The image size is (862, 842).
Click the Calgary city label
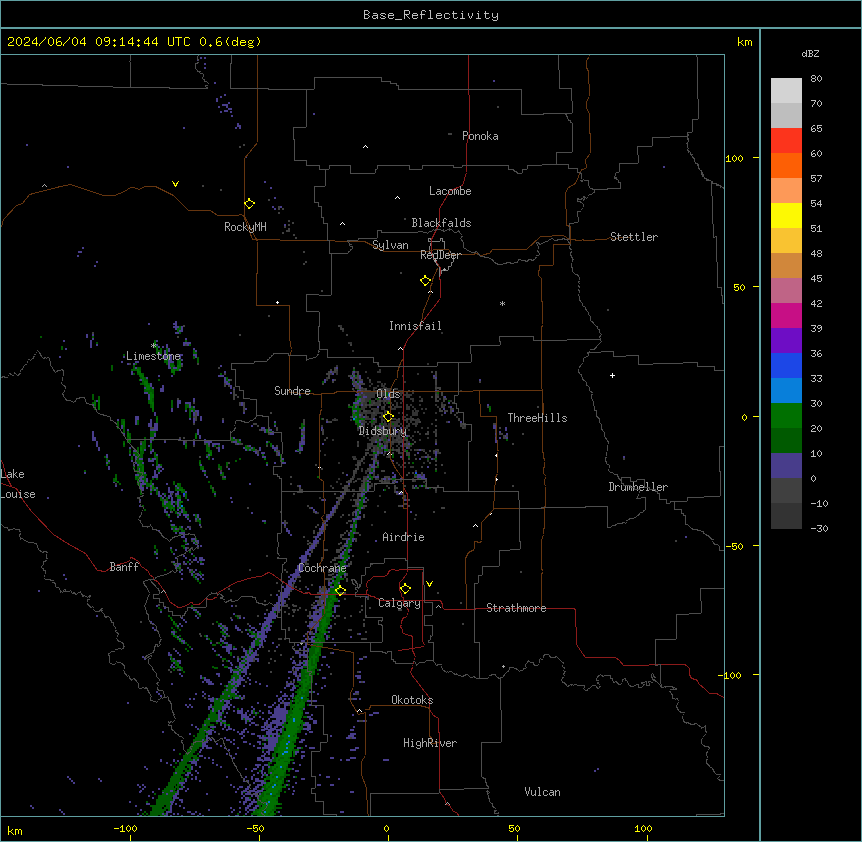(x=399, y=603)
